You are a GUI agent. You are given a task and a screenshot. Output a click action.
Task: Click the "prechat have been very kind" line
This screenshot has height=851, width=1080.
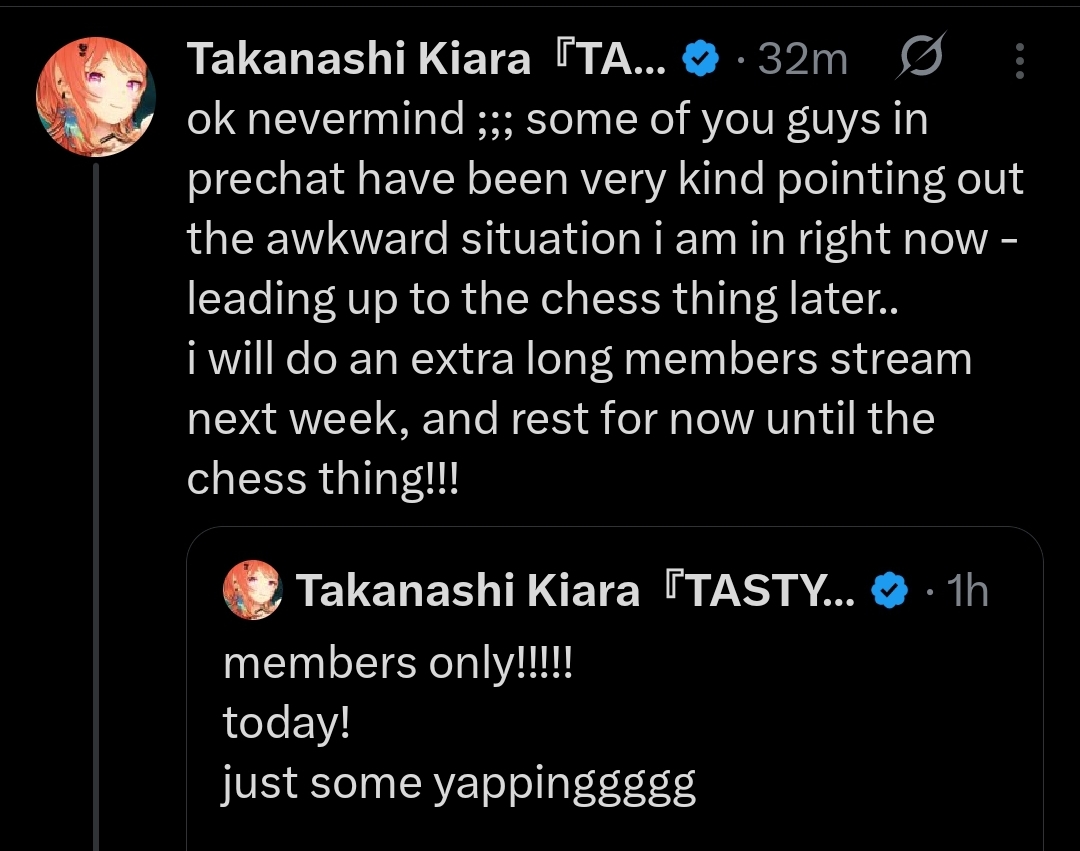(x=605, y=181)
